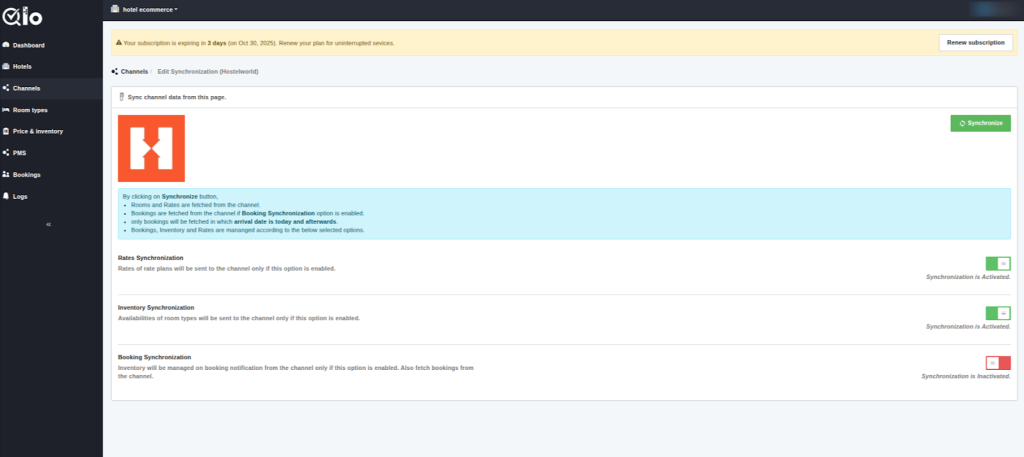Turn off the Inventory Synchronization switch
Viewport: 1024px width, 457px height.
tap(997, 313)
